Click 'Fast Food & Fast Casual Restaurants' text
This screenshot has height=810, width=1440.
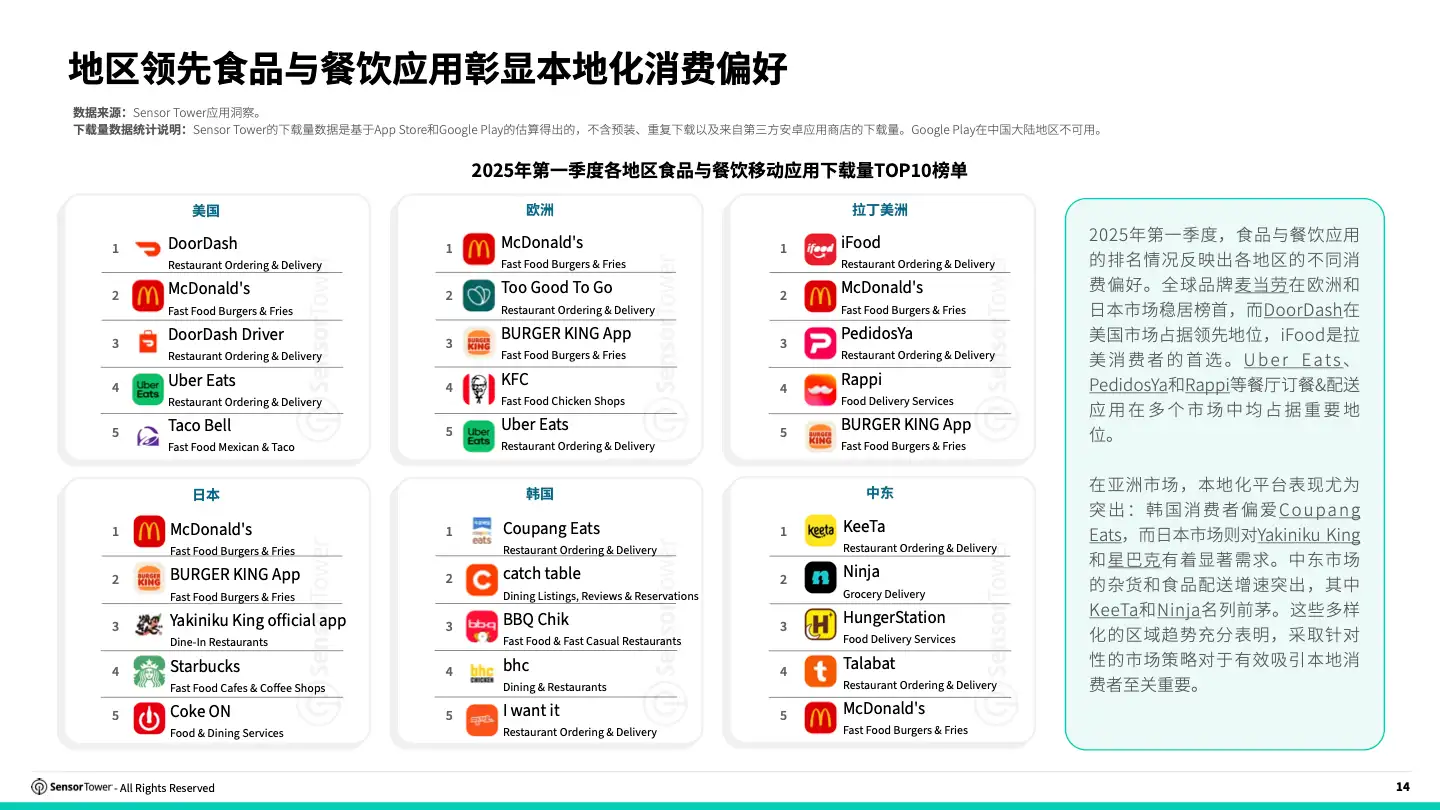click(x=592, y=641)
